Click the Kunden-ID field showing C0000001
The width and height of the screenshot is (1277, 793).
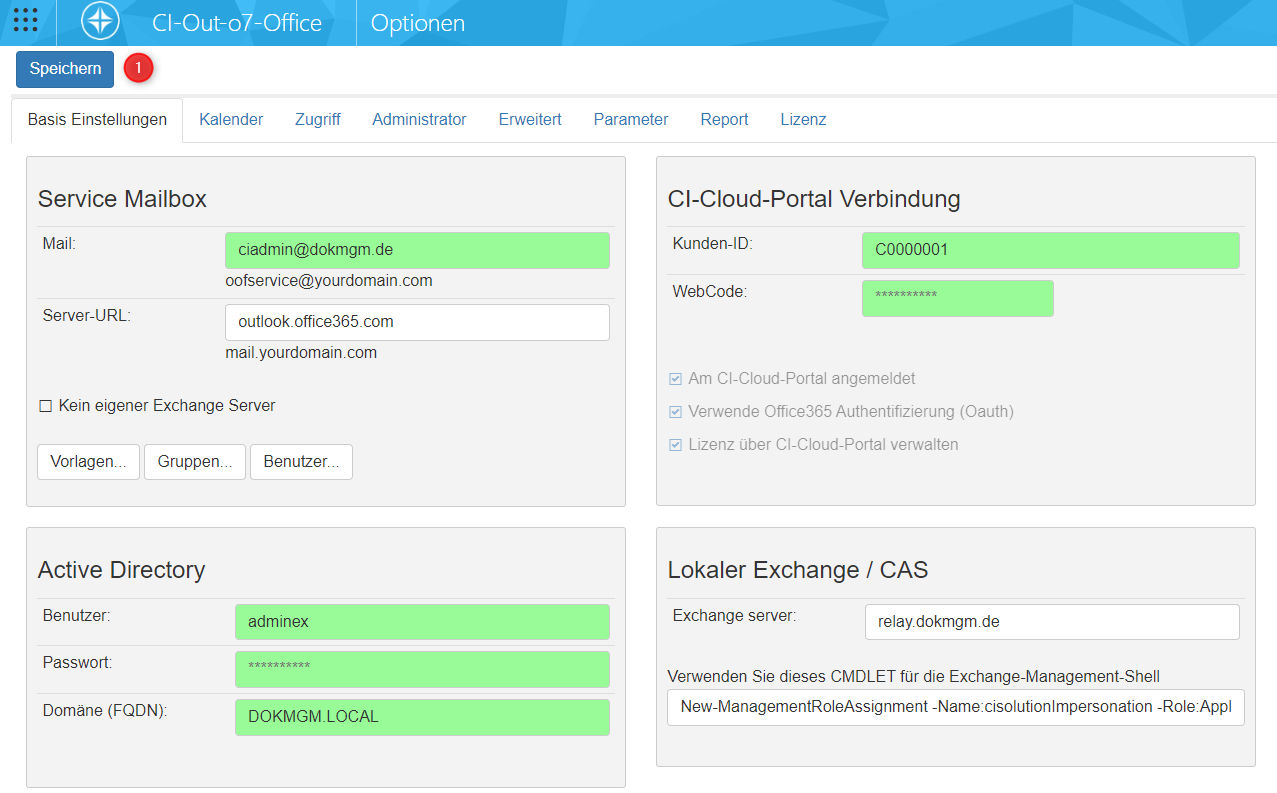tap(1050, 250)
